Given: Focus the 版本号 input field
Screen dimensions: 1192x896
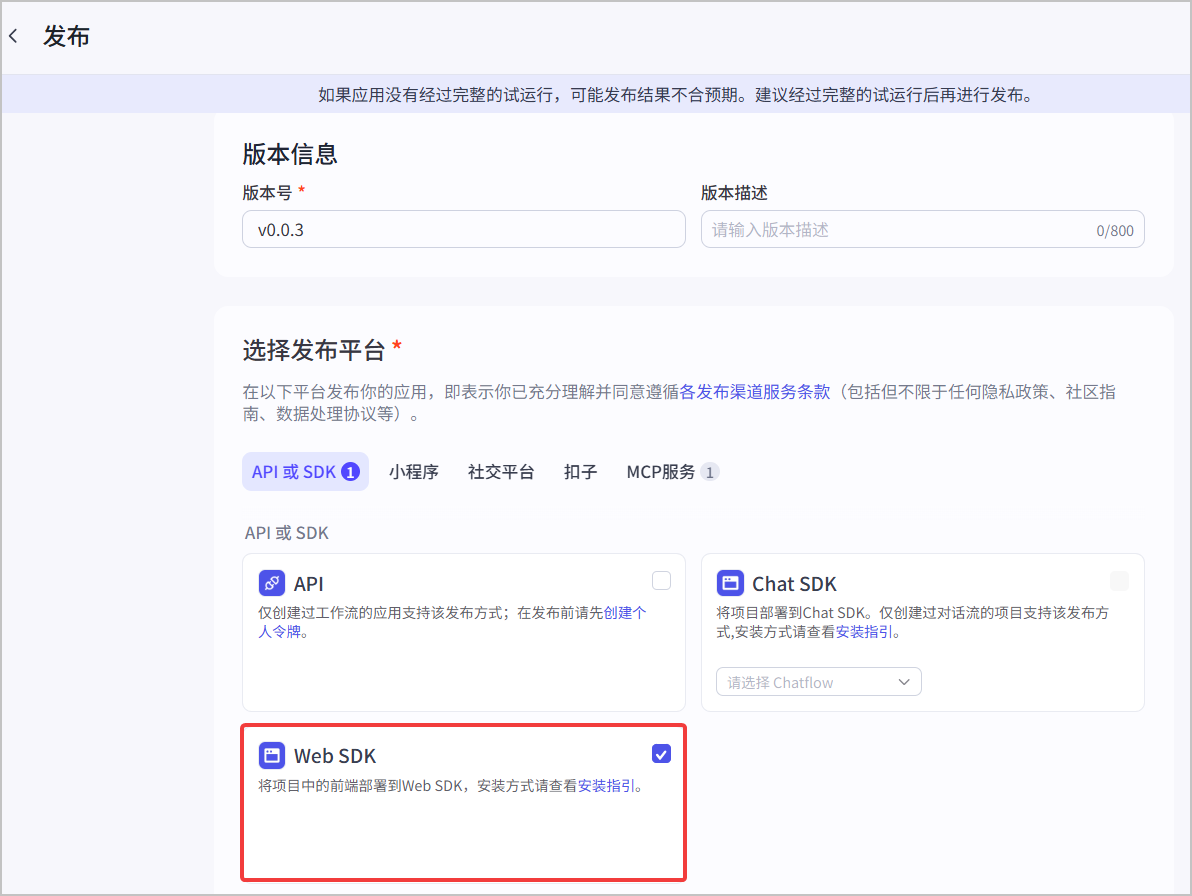Looking at the screenshot, I should (464, 230).
